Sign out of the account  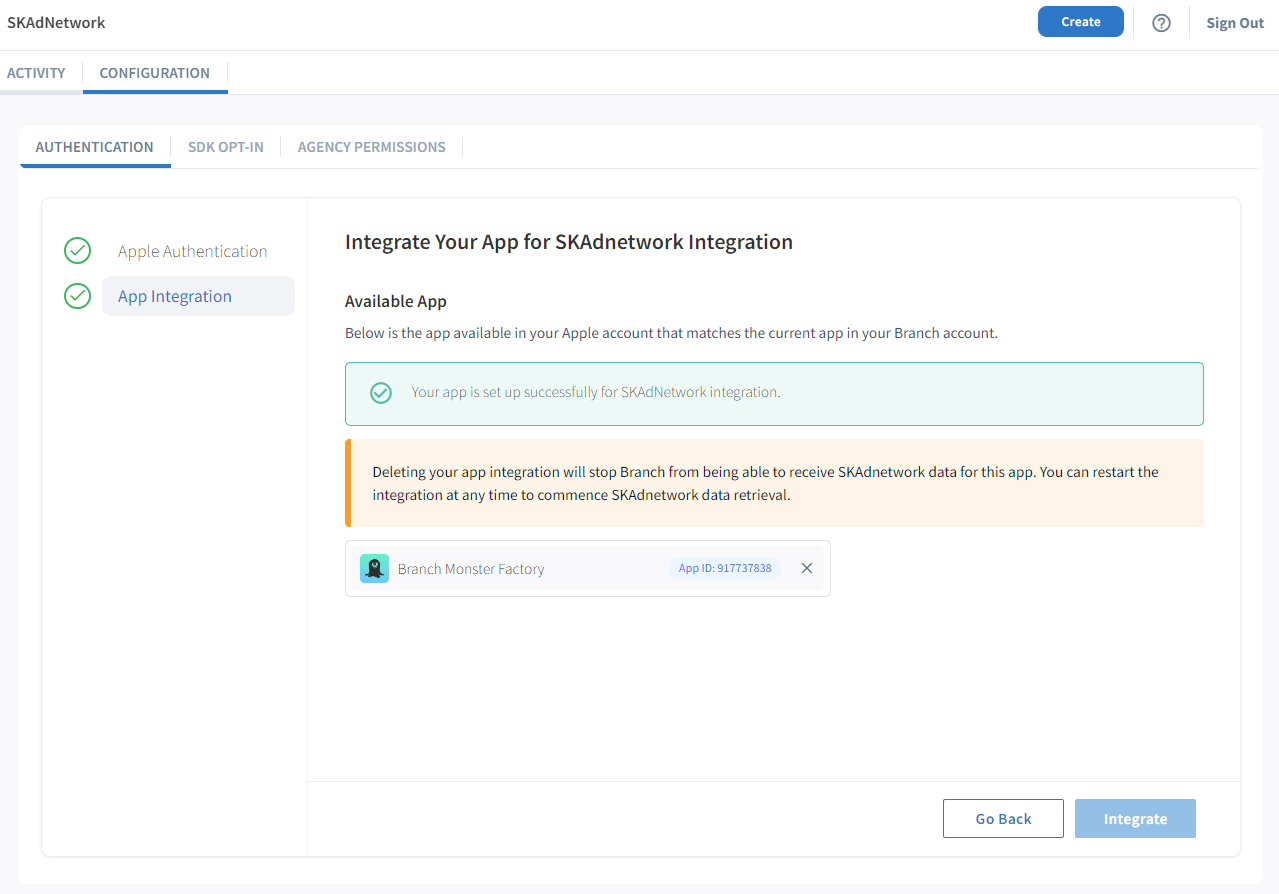coord(1235,23)
